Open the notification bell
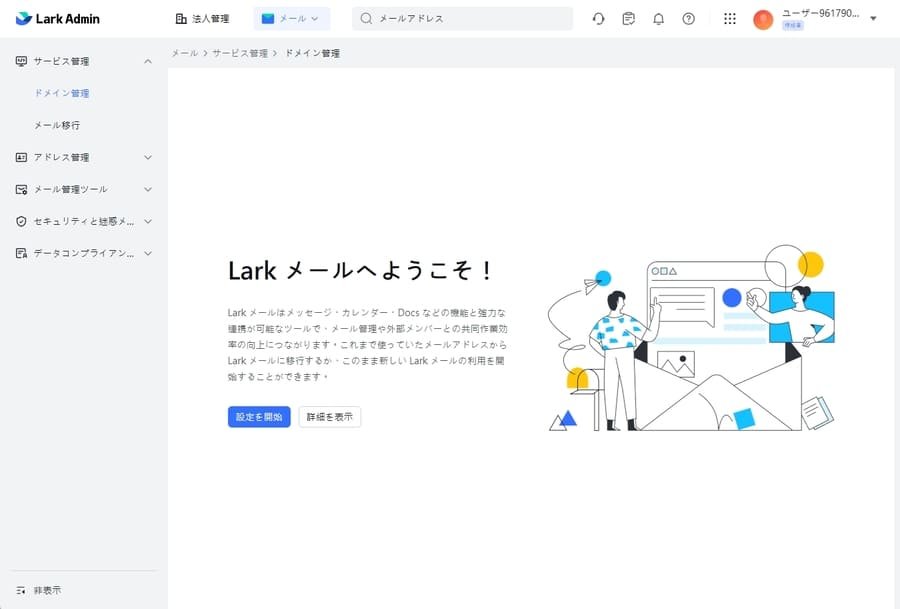The height and width of the screenshot is (609, 900). pos(659,18)
